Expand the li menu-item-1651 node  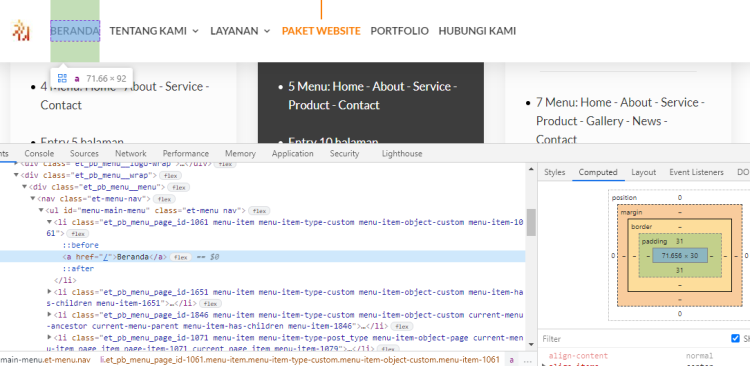[x=49, y=291]
